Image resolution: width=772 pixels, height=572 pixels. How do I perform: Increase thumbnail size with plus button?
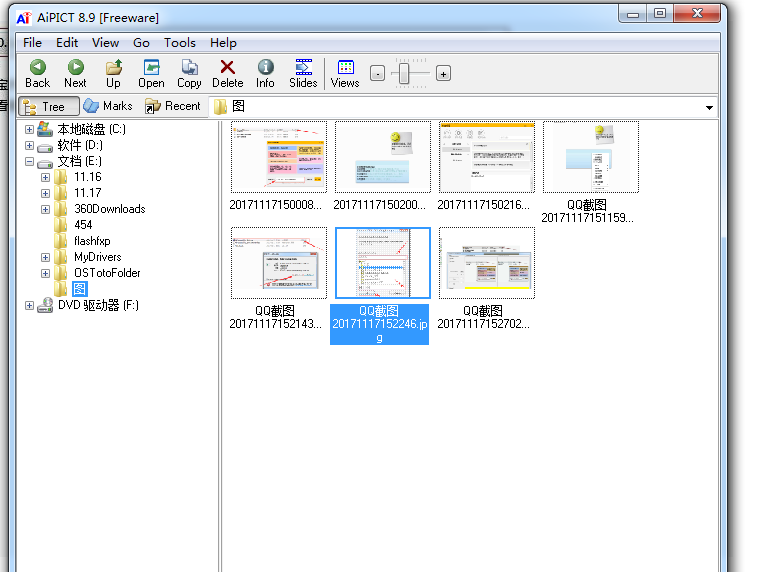pyautogui.click(x=443, y=73)
